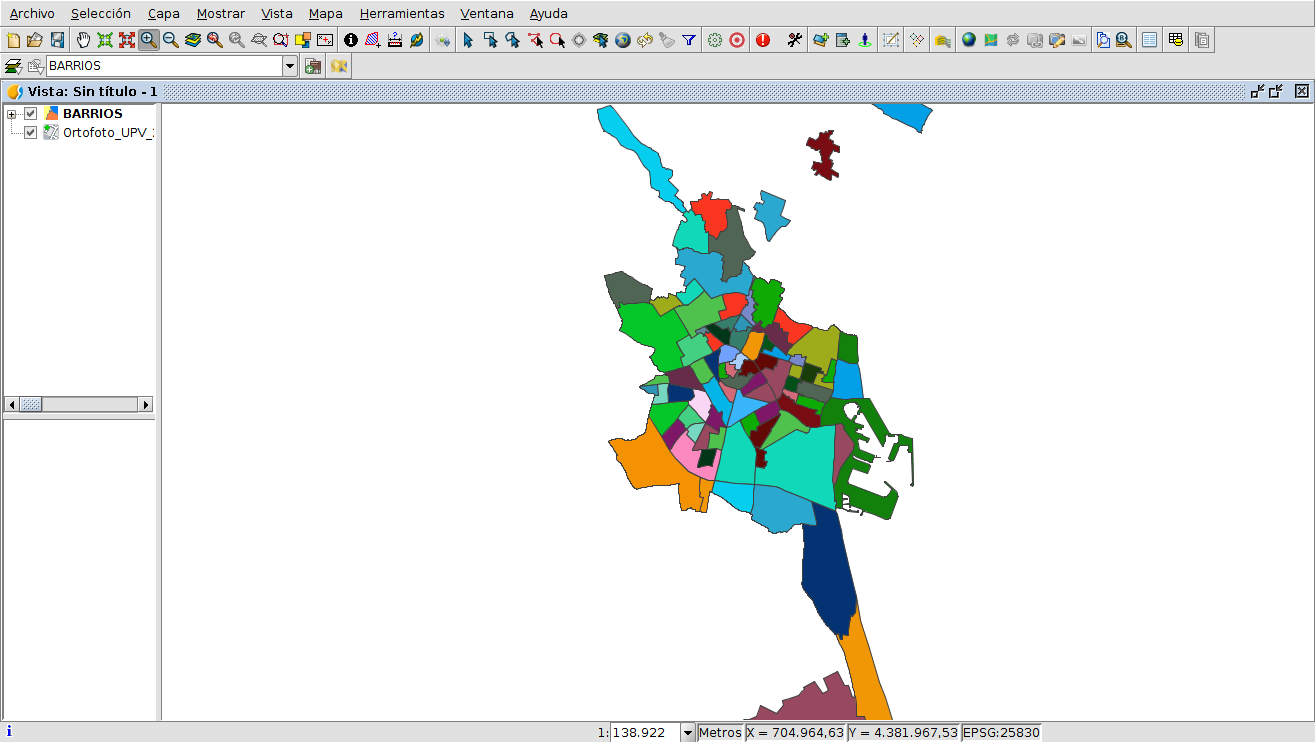Click the Information query tool icon
This screenshot has width=1315, height=742.
click(x=351, y=40)
